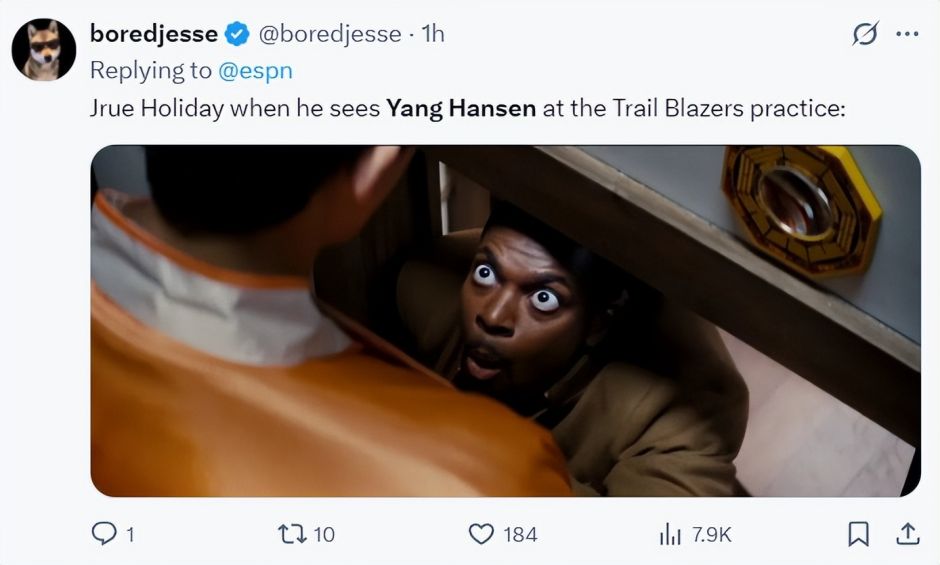Click the reply count 1
Image resolution: width=940 pixels, height=565 pixels.
coord(130,534)
